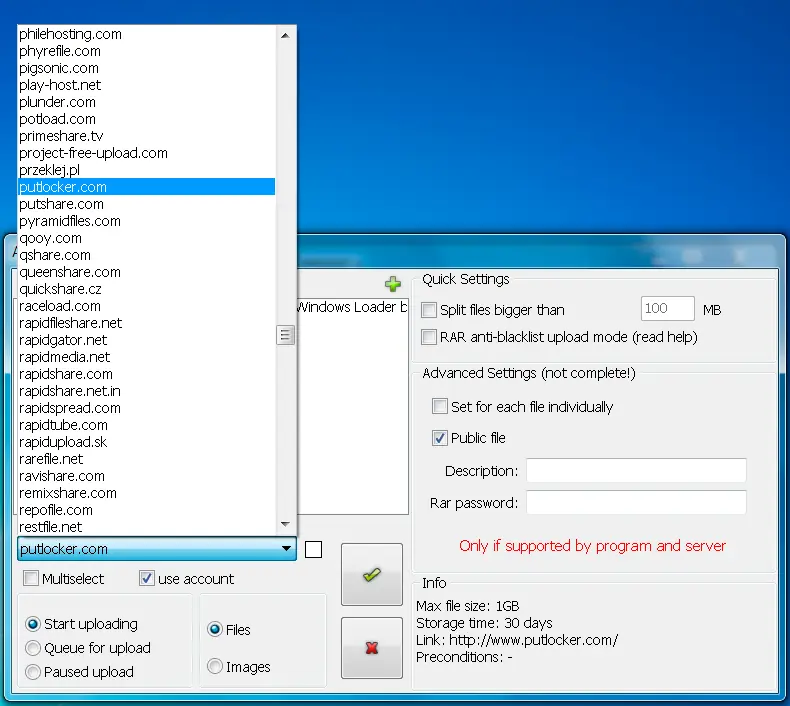The width and height of the screenshot is (790, 706).
Task: Click the dropdown list's scroll down arrow
Action: 285,524
